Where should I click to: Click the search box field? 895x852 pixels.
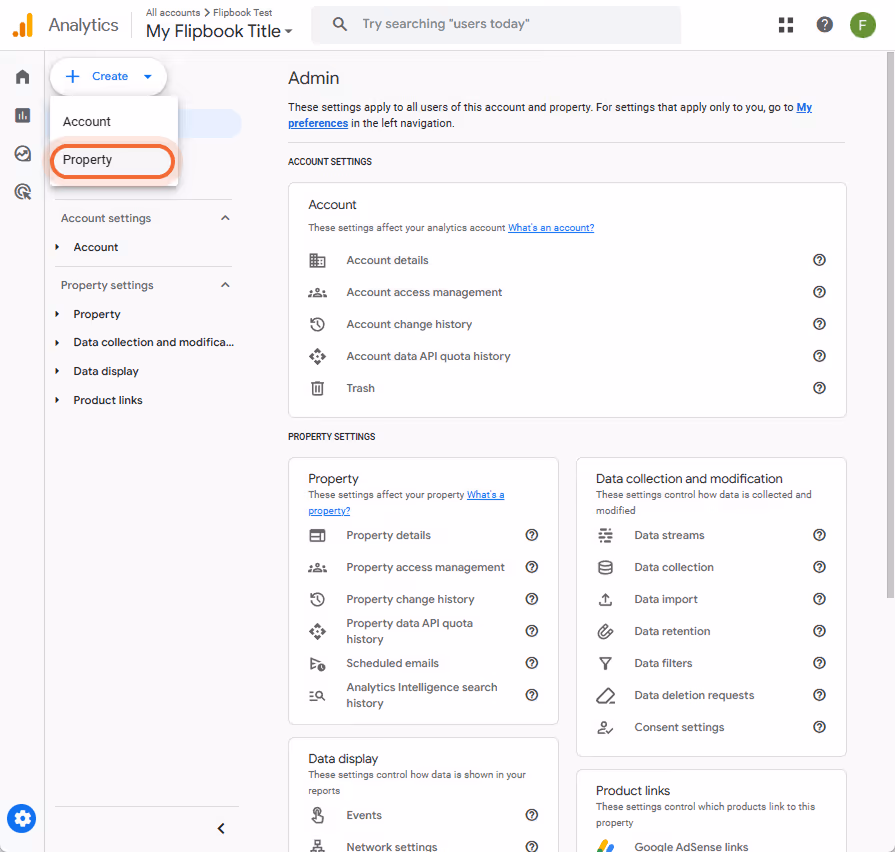coord(495,25)
